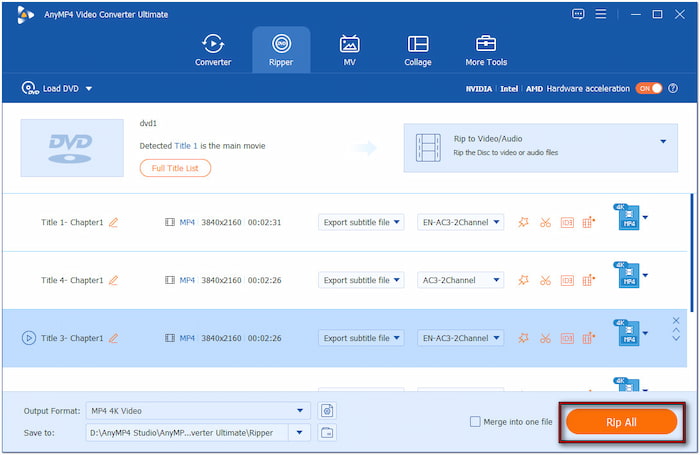Open the hamburger menu in the title bar
This screenshot has width=700, height=455.
pyautogui.click(x=600, y=14)
